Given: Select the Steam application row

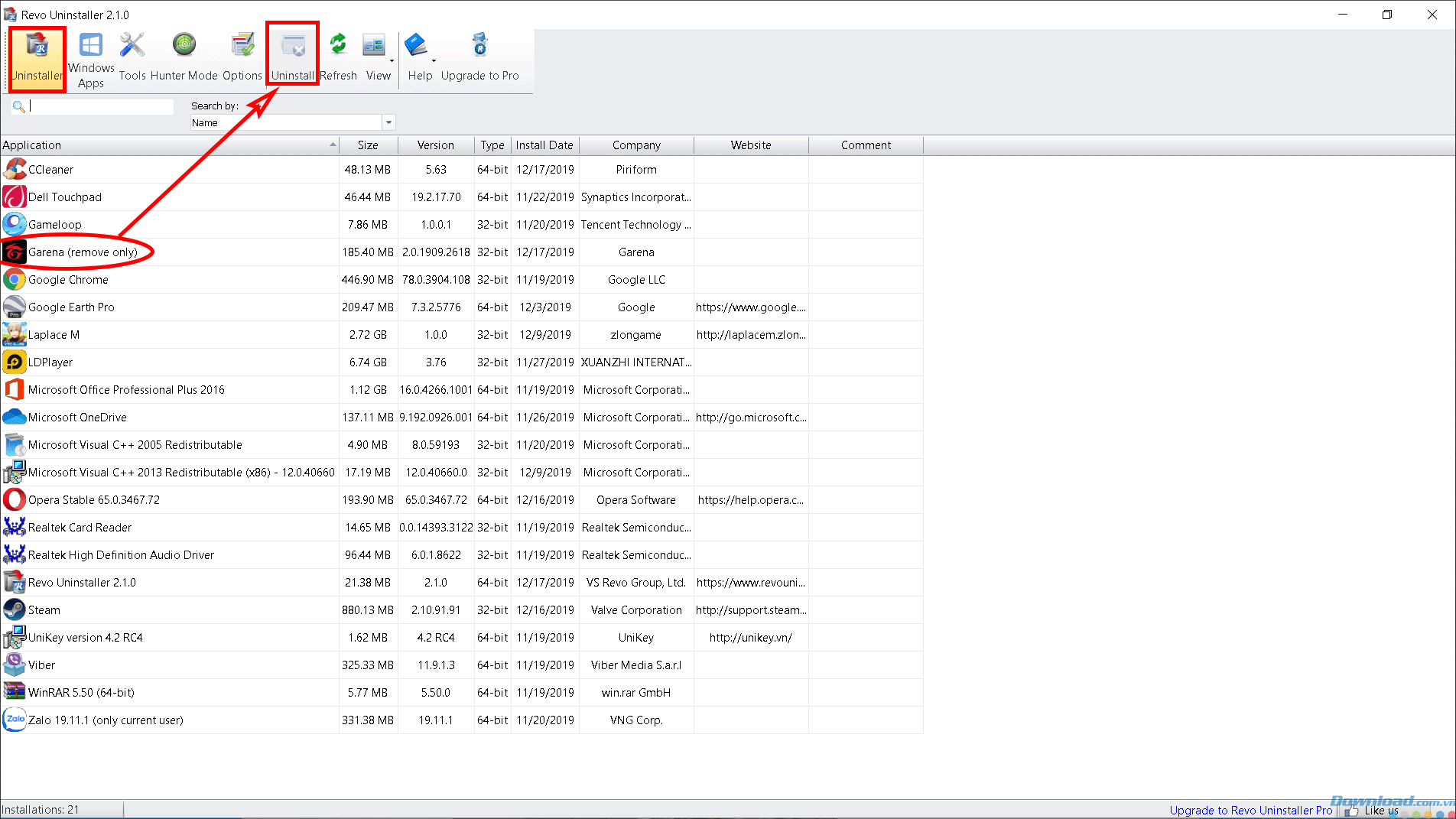Looking at the screenshot, I should point(44,610).
